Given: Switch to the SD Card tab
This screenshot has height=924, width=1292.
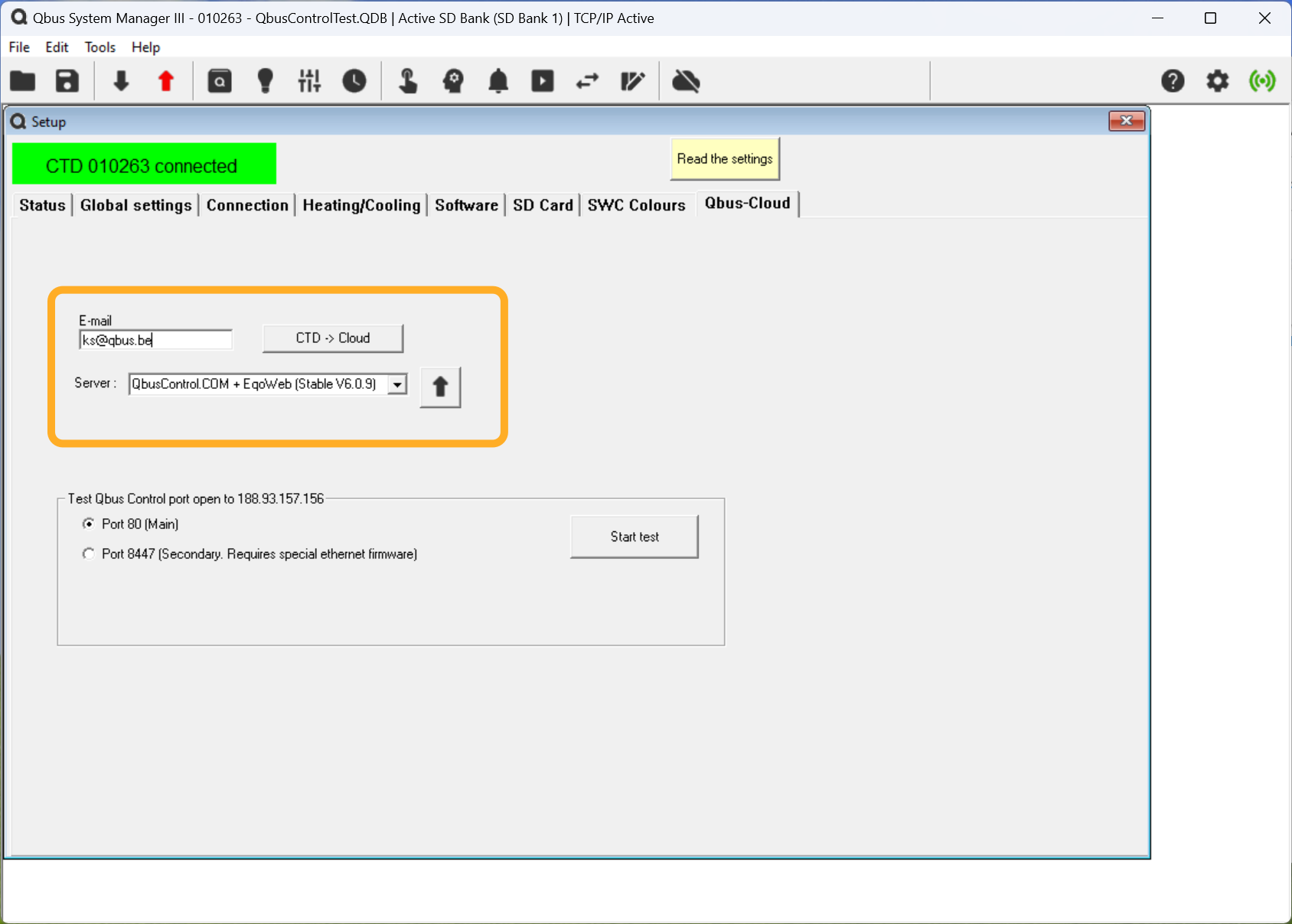Looking at the screenshot, I should (543, 205).
